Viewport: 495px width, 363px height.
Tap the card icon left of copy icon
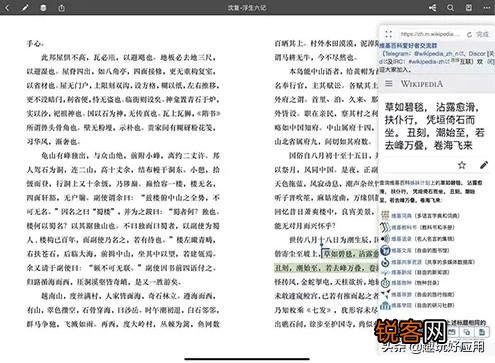452,332
